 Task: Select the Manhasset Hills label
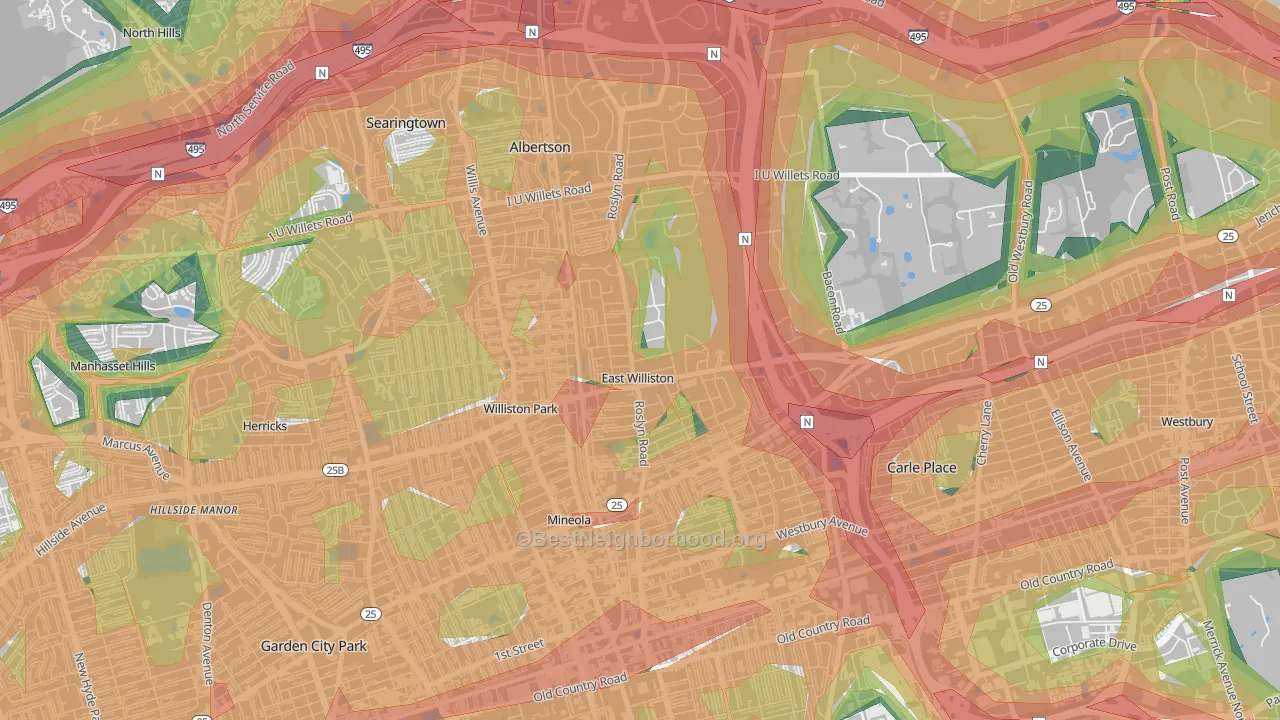click(113, 366)
